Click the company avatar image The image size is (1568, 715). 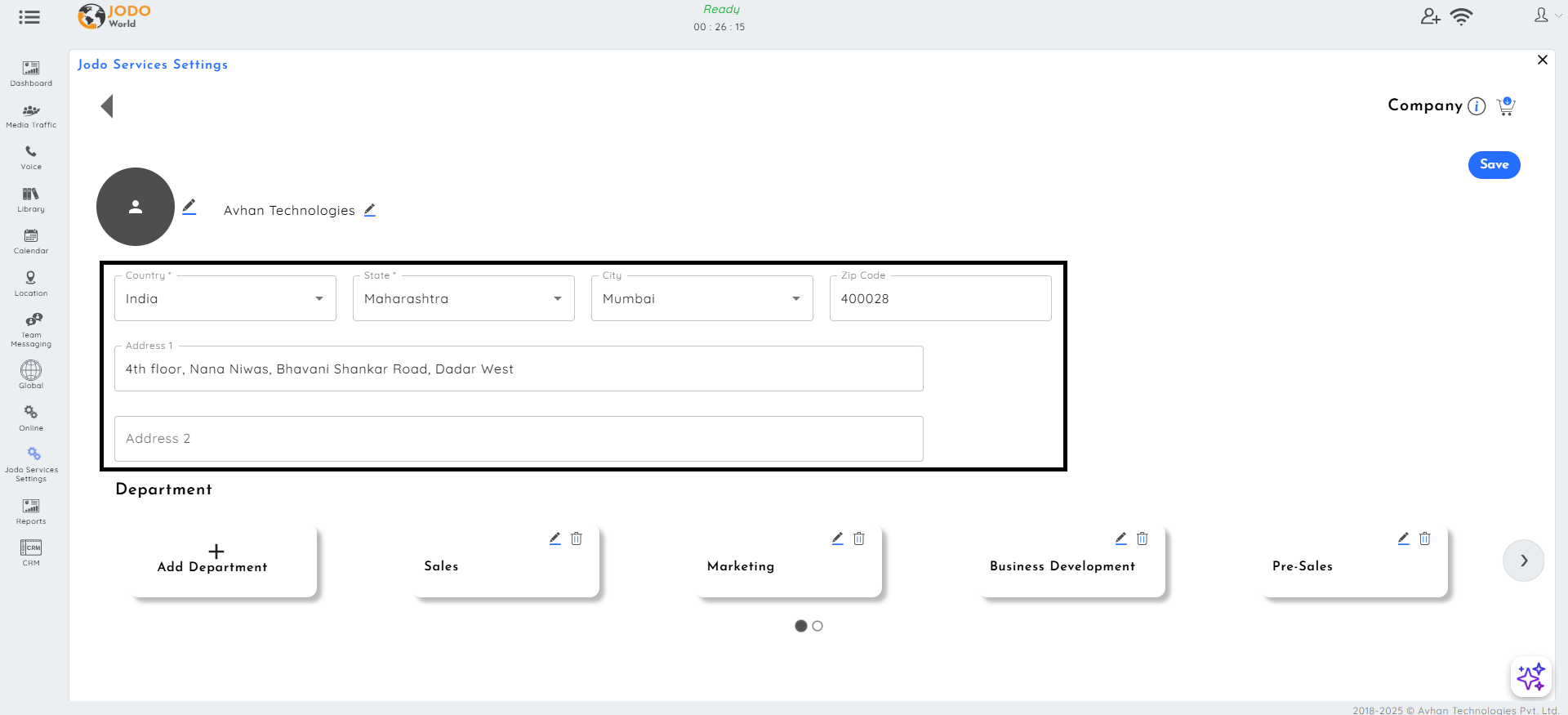click(x=136, y=207)
